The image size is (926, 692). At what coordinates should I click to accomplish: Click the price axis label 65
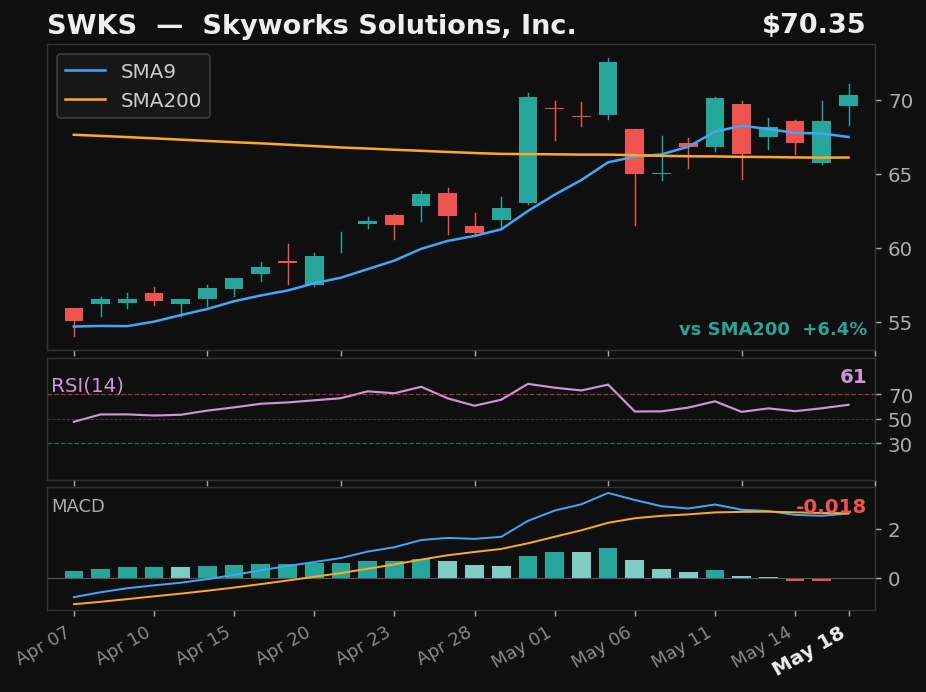tap(901, 175)
